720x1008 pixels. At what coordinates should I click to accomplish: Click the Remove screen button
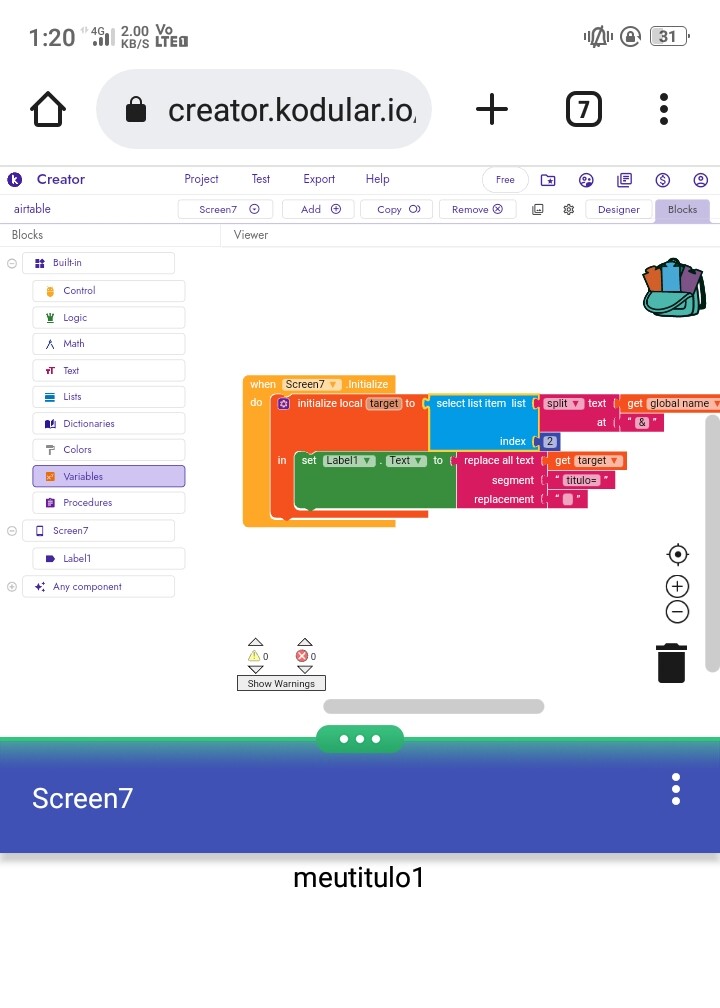pyautogui.click(x=478, y=209)
